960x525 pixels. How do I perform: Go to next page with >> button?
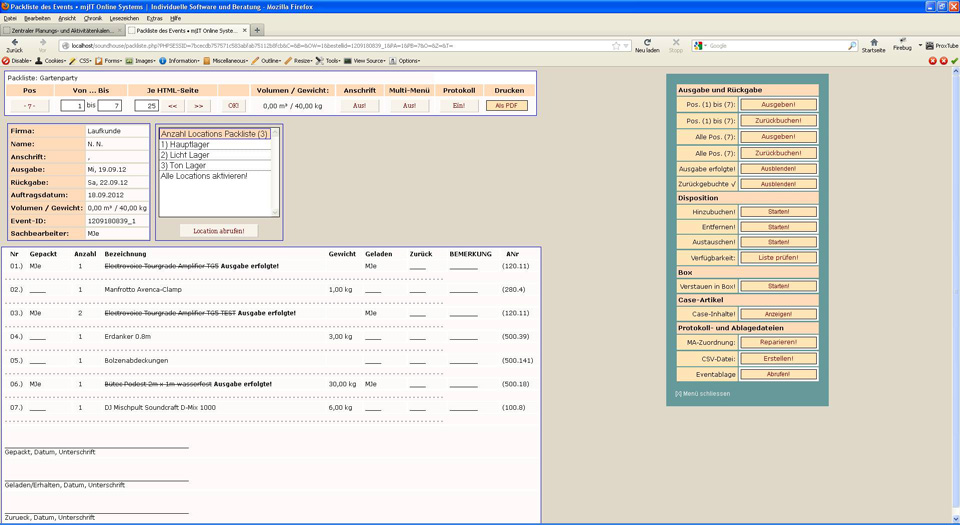(198, 106)
